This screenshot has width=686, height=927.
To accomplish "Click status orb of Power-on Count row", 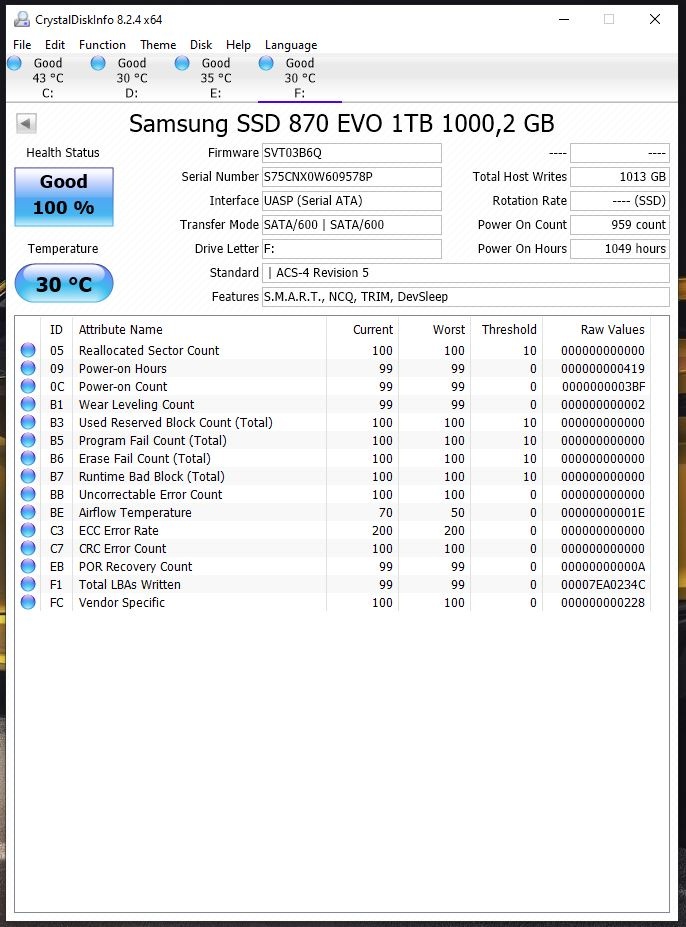I will 28,386.
